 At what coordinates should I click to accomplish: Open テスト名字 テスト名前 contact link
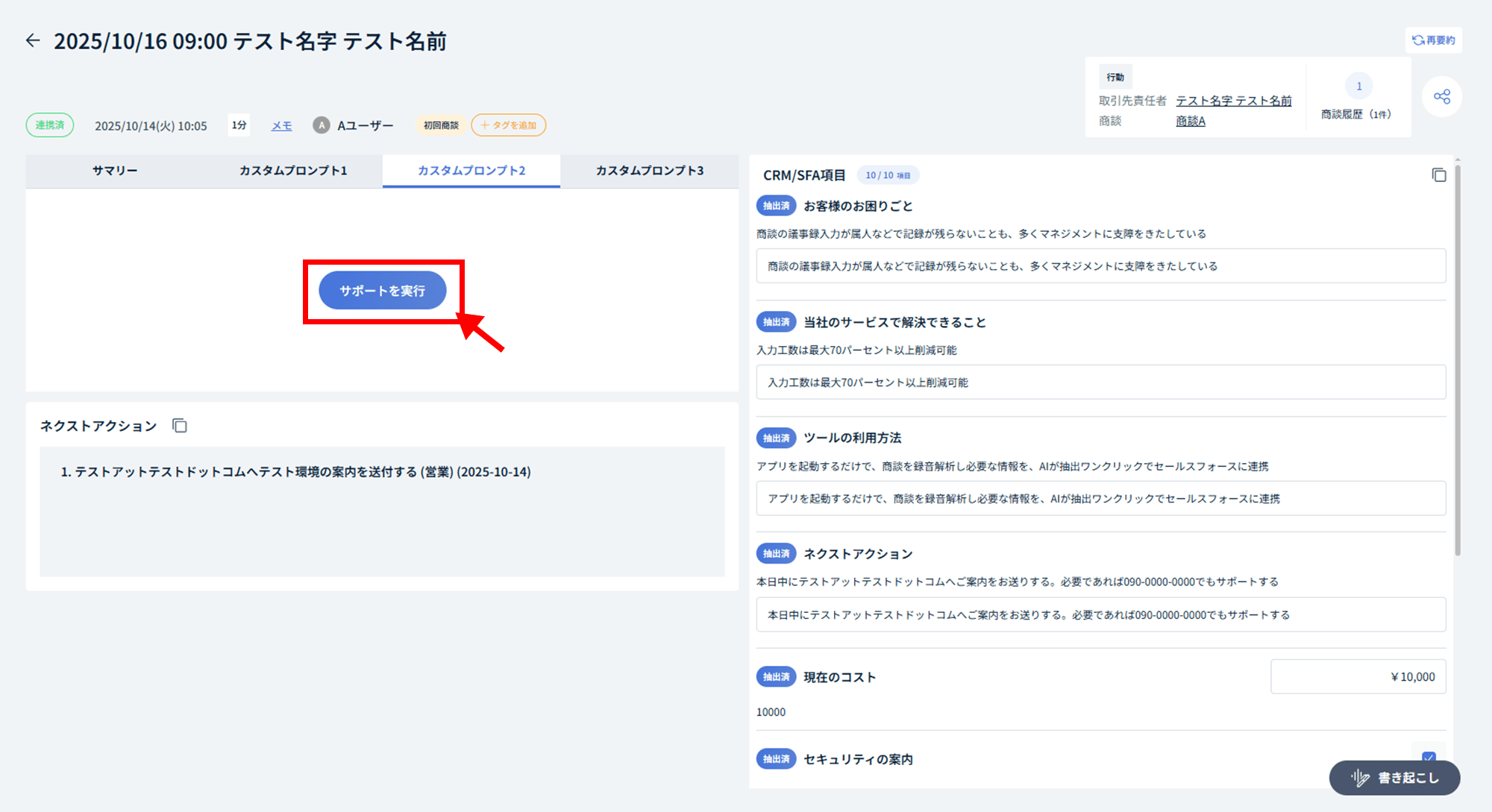[1233, 101]
